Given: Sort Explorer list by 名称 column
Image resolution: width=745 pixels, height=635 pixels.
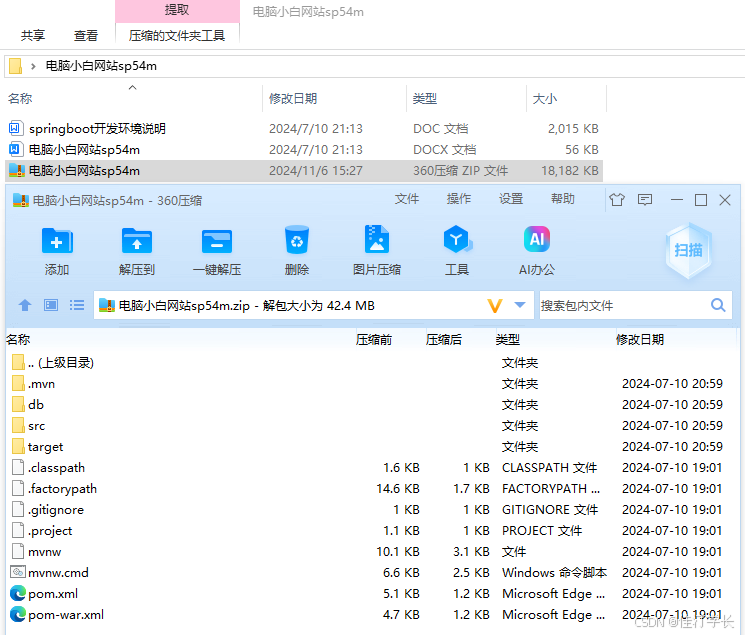Looking at the screenshot, I should (x=20, y=98).
